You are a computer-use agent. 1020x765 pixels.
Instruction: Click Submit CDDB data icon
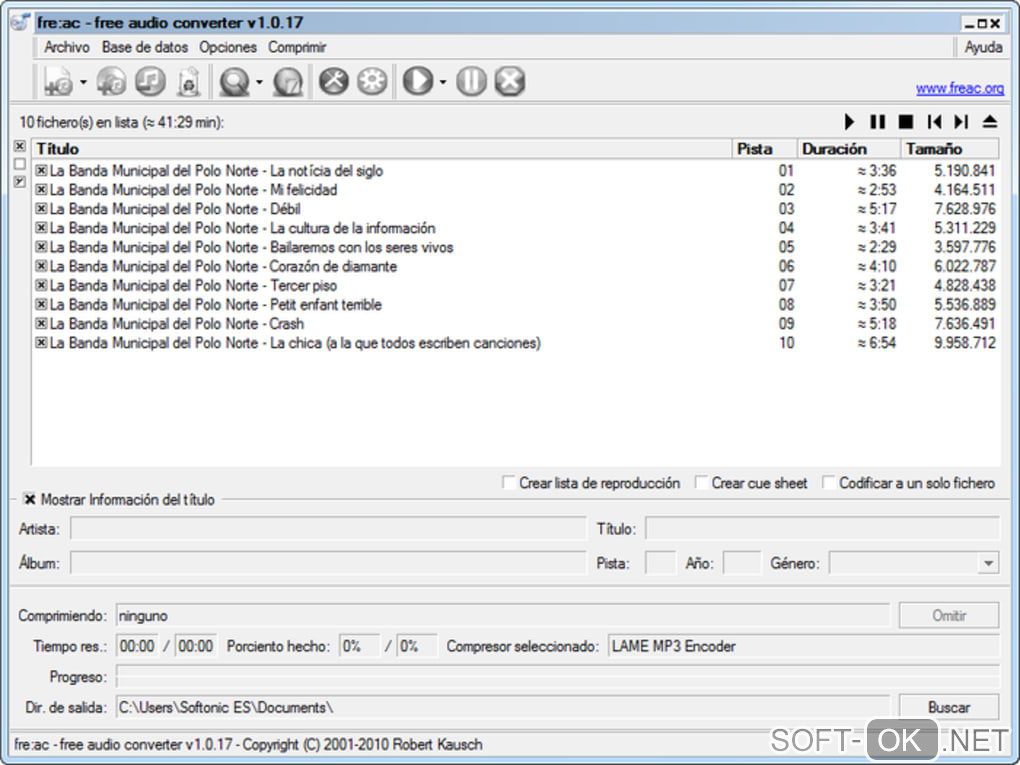pyautogui.click(x=288, y=82)
